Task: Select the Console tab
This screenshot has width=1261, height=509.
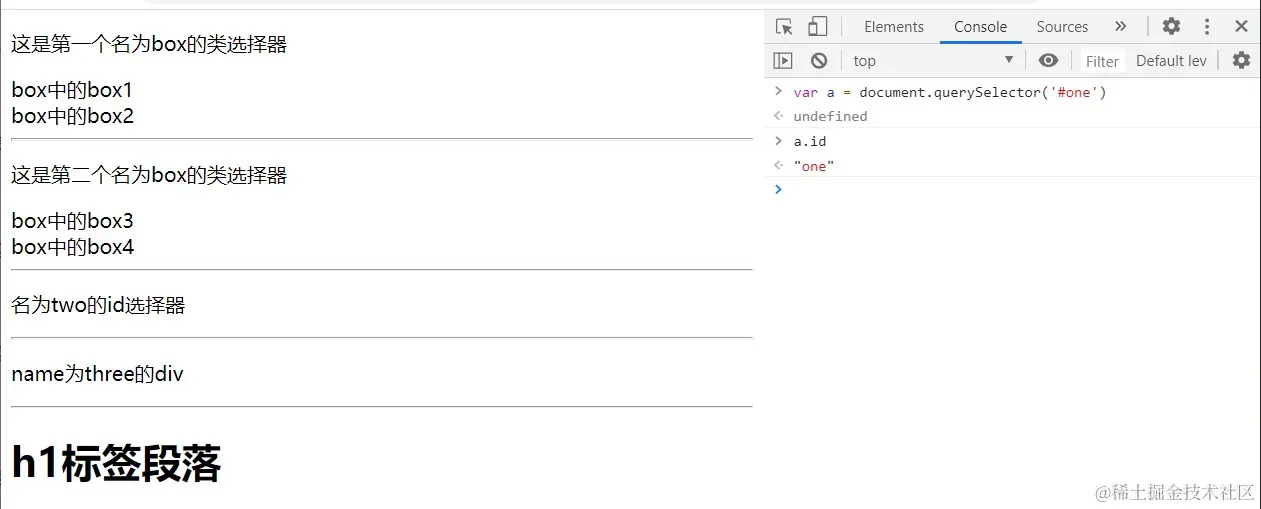Action: pos(980,27)
